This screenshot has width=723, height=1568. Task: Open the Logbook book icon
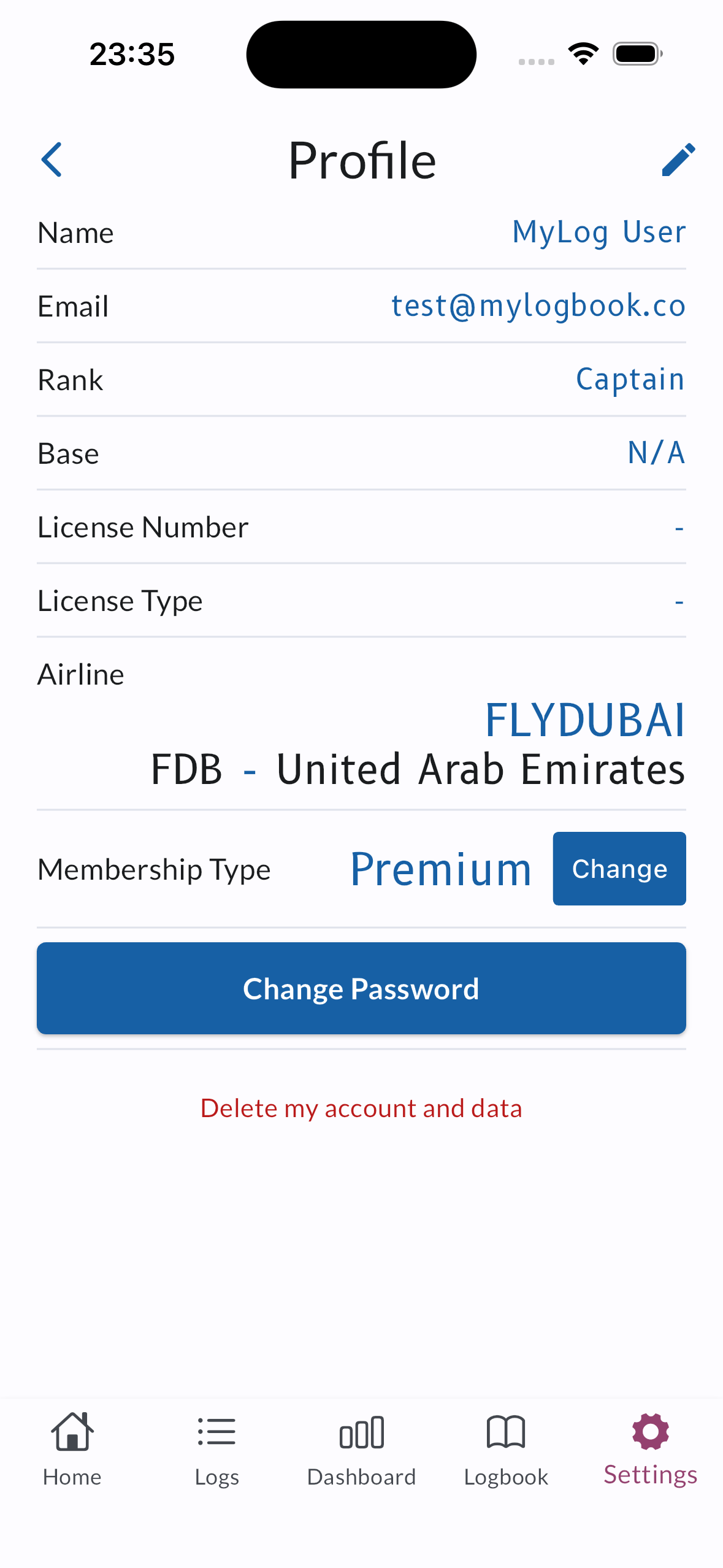(x=506, y=1432)
